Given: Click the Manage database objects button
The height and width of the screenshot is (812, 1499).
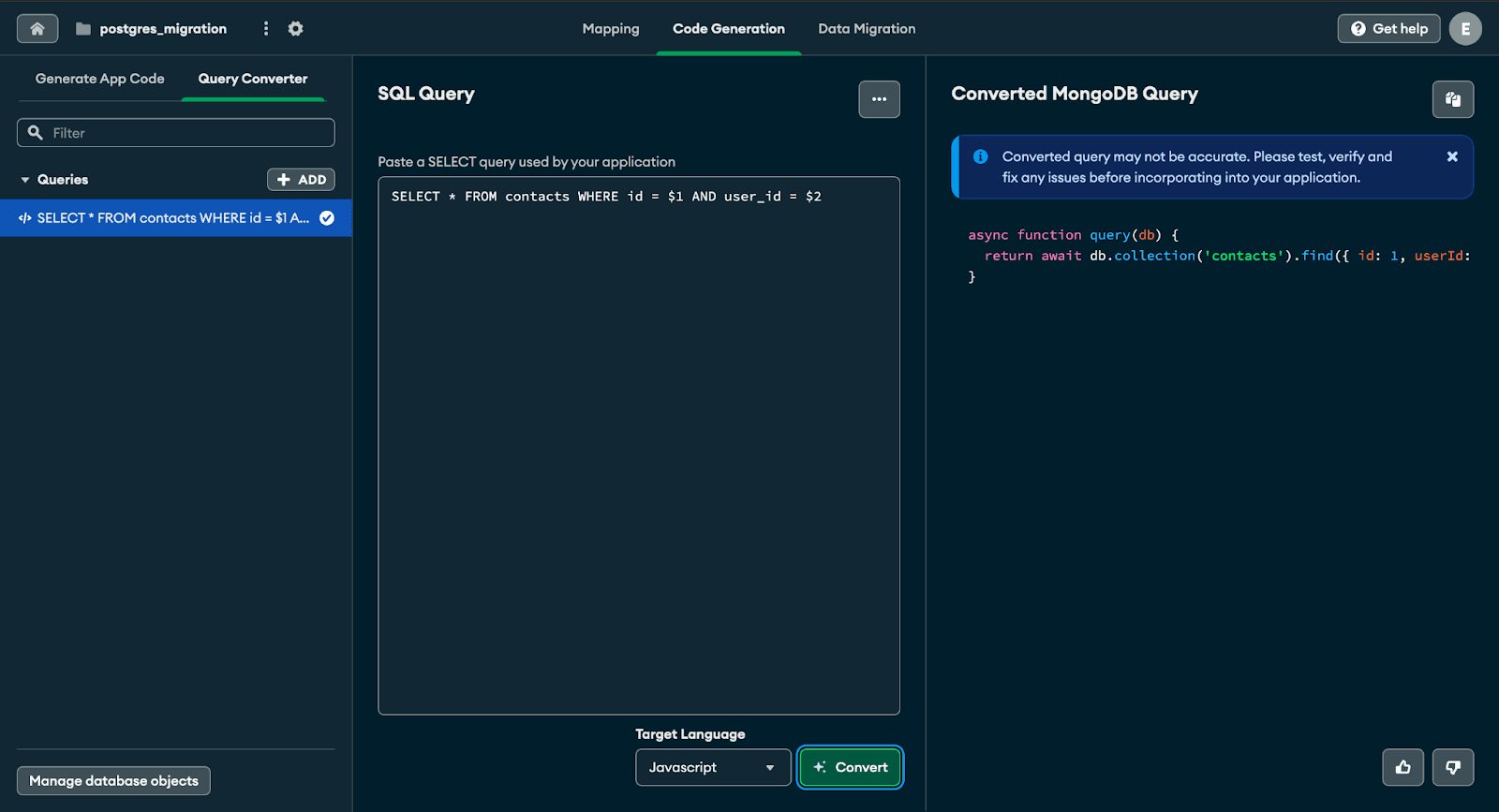Looking at the screenshot, I should [113, 780].
